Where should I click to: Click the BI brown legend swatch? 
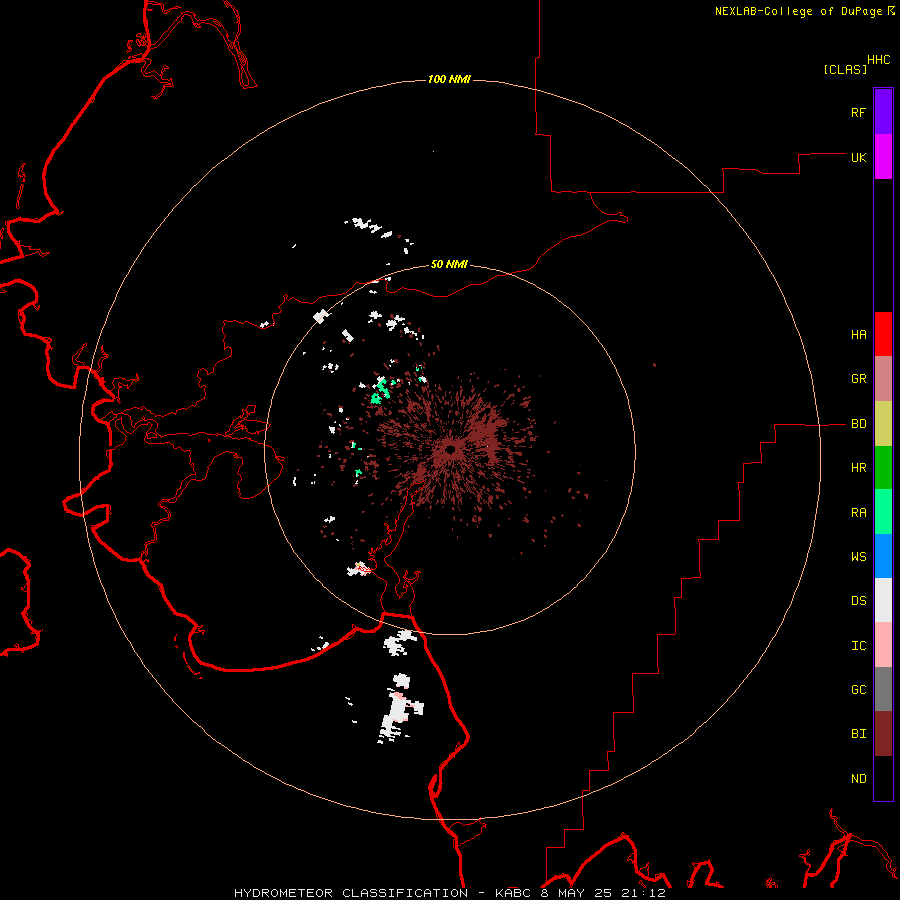click(883, 734)
